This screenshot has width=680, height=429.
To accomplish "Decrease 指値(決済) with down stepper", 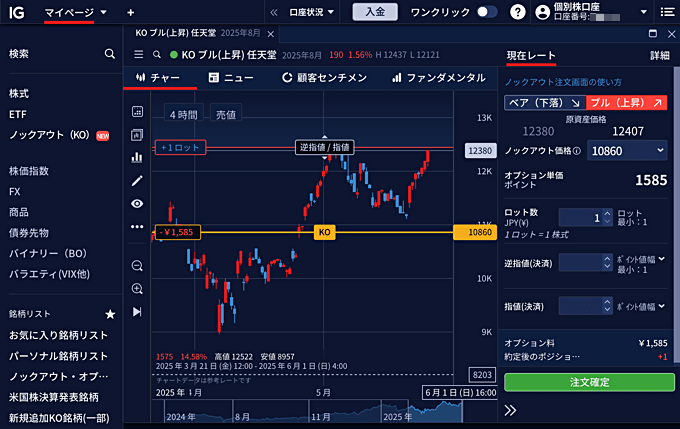I will pyautogui.click(x=607, y=310).
